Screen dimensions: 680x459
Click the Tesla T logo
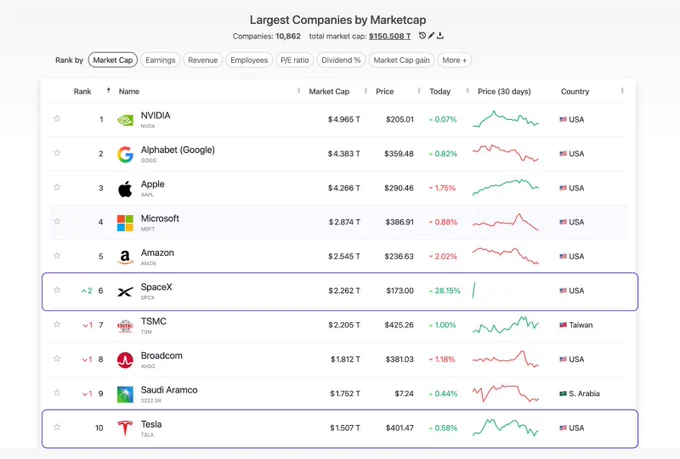[x=125, y=428]
